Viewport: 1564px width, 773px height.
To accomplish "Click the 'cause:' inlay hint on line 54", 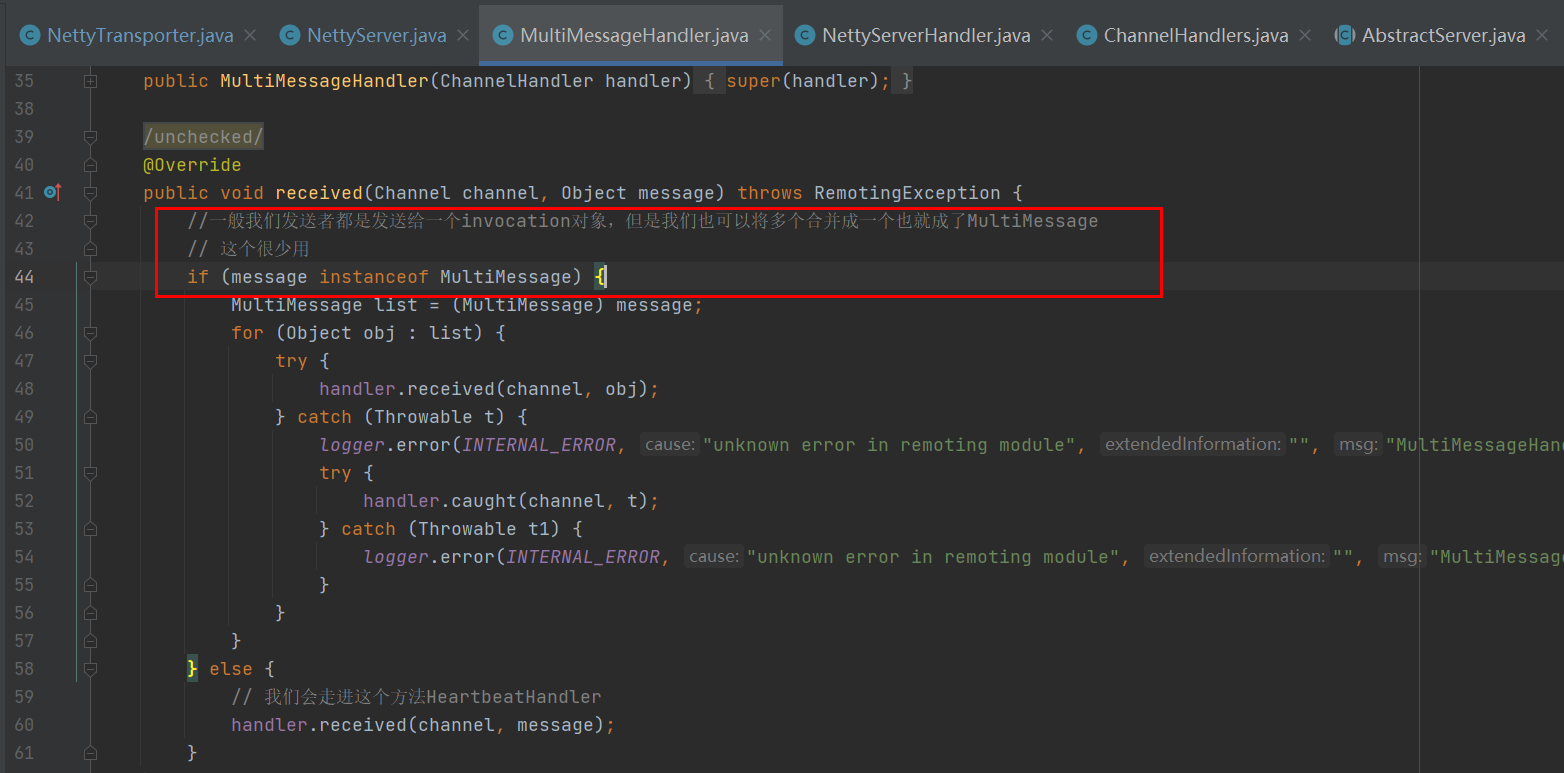I will tap(713, 556).
